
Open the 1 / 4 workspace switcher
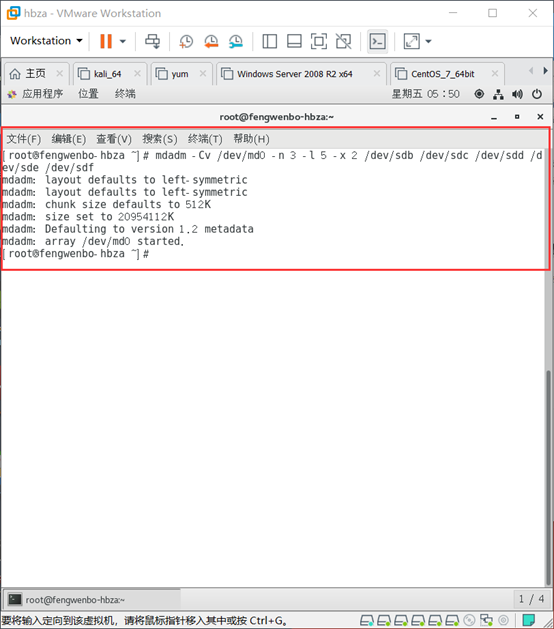[x=531, y=599]
